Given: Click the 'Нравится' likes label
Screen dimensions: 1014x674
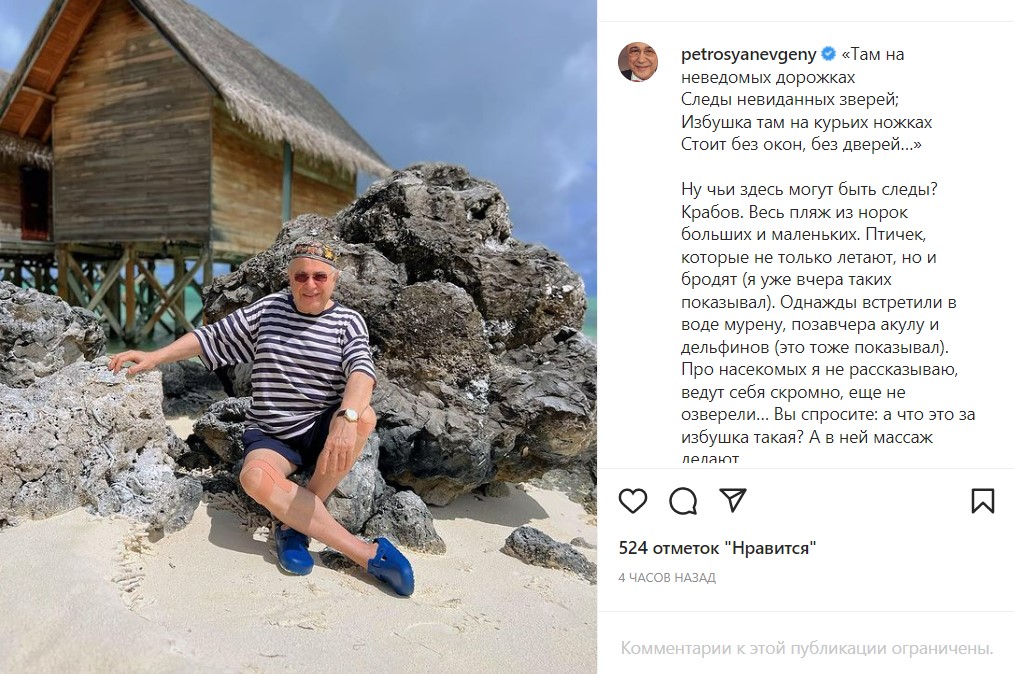Looking at the screenshot, I should (770, 548).
